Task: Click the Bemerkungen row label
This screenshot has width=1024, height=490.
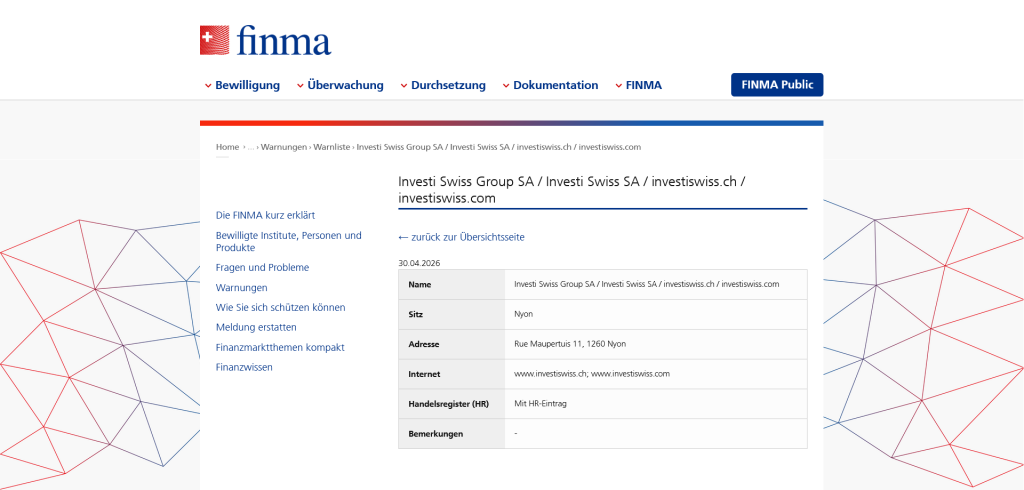Action: (x=436, y=434)
